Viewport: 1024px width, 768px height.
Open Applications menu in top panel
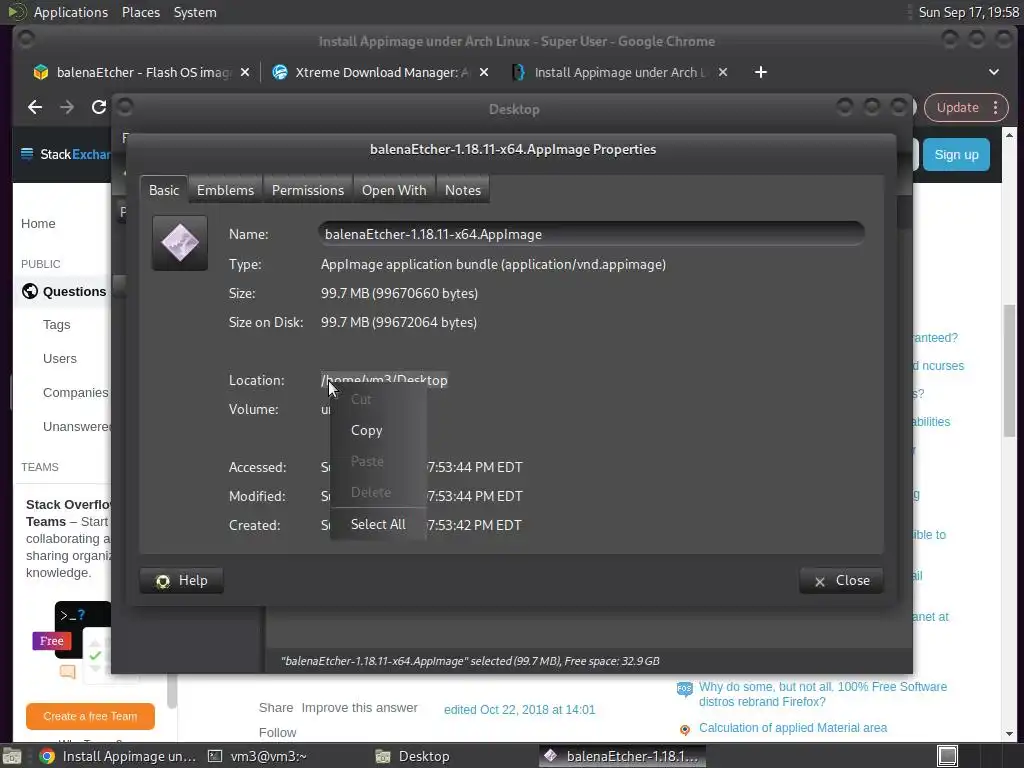71,12
